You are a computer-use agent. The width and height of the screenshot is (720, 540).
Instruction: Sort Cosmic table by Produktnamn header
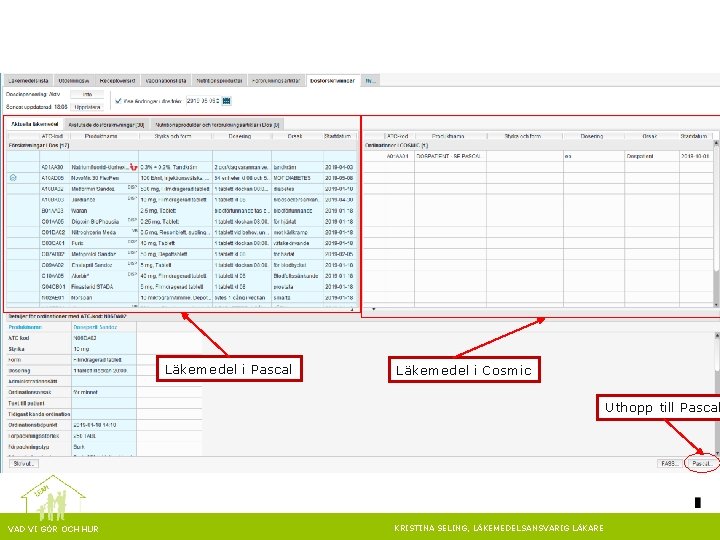pos(448,136)
